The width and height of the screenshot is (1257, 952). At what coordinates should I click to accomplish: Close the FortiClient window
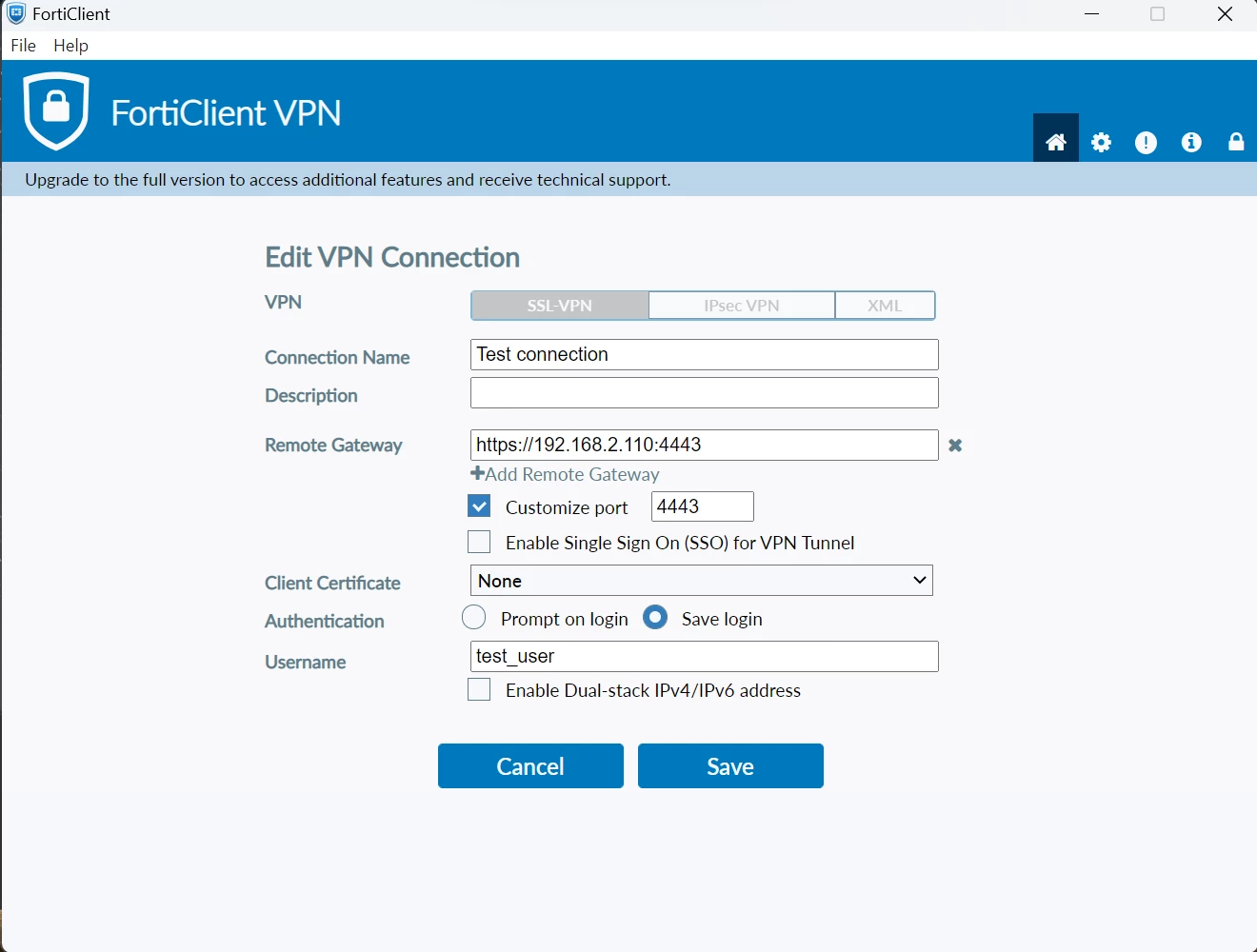click(x=1226, y=14)
